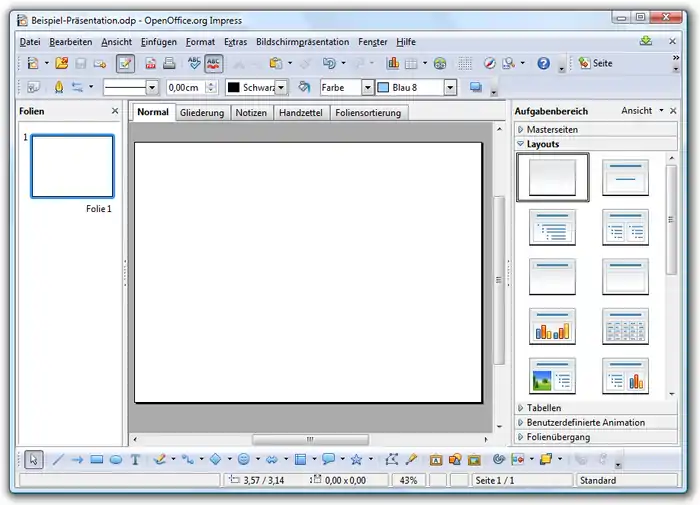Select the Rectangle tool
Screen dimensions: 700x505
point(96,459)
